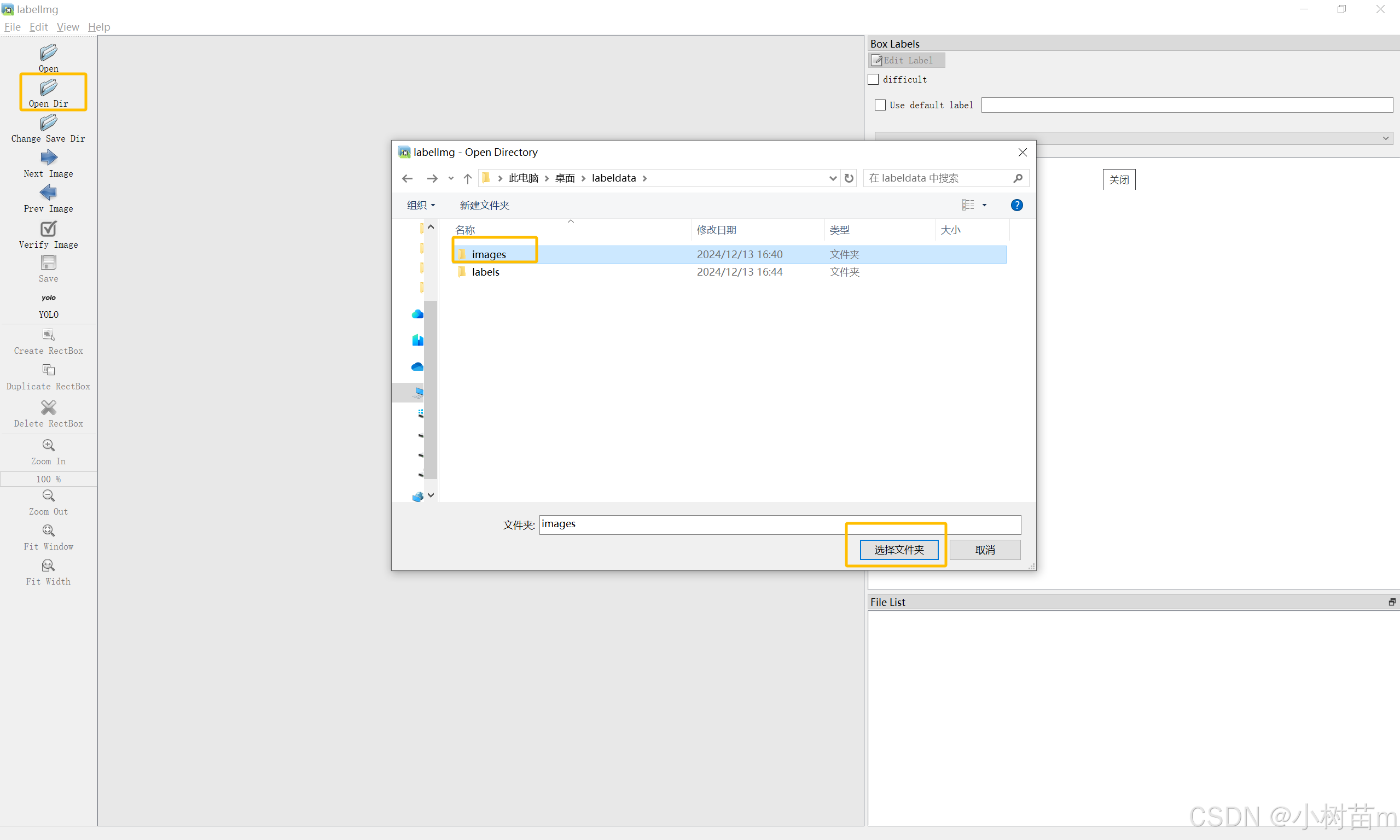Image resolution: width=1400 pixels, height=840 pixels.
Task: Enable the difficult checkbox
Action: (874, 79)
